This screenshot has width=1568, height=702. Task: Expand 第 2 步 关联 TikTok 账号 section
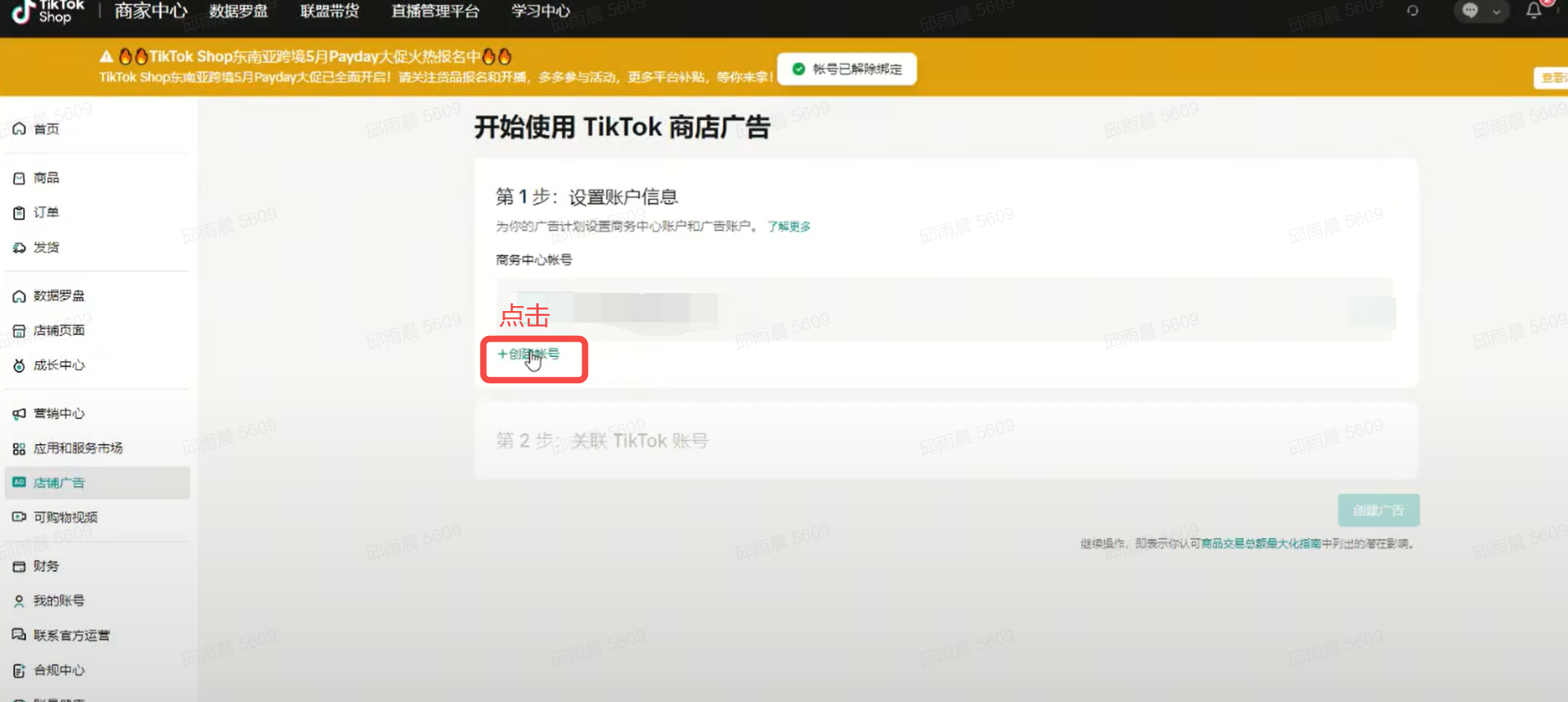click(602, 441)
